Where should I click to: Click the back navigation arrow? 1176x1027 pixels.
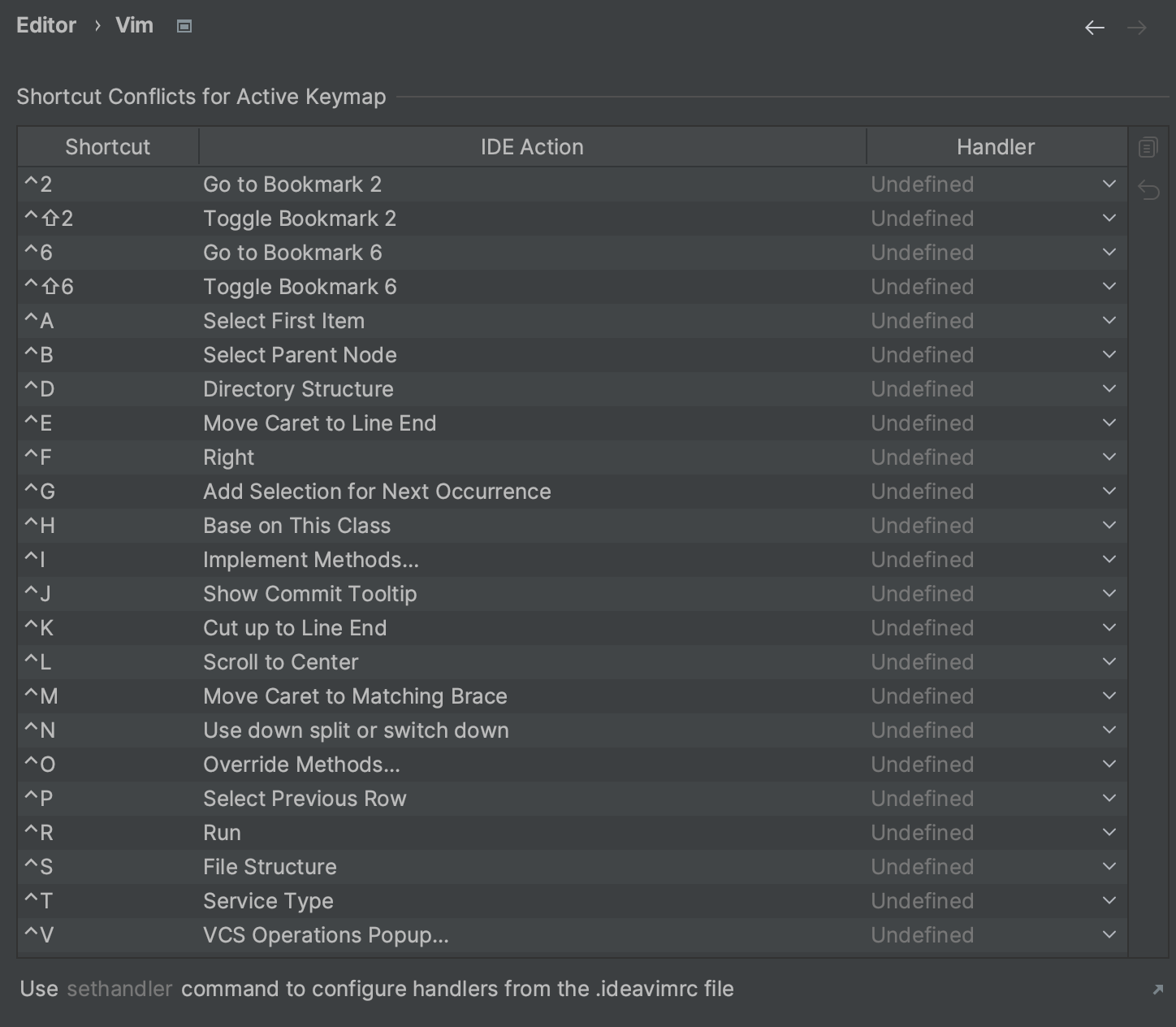pyautogui.click(x=1094, y=28)
